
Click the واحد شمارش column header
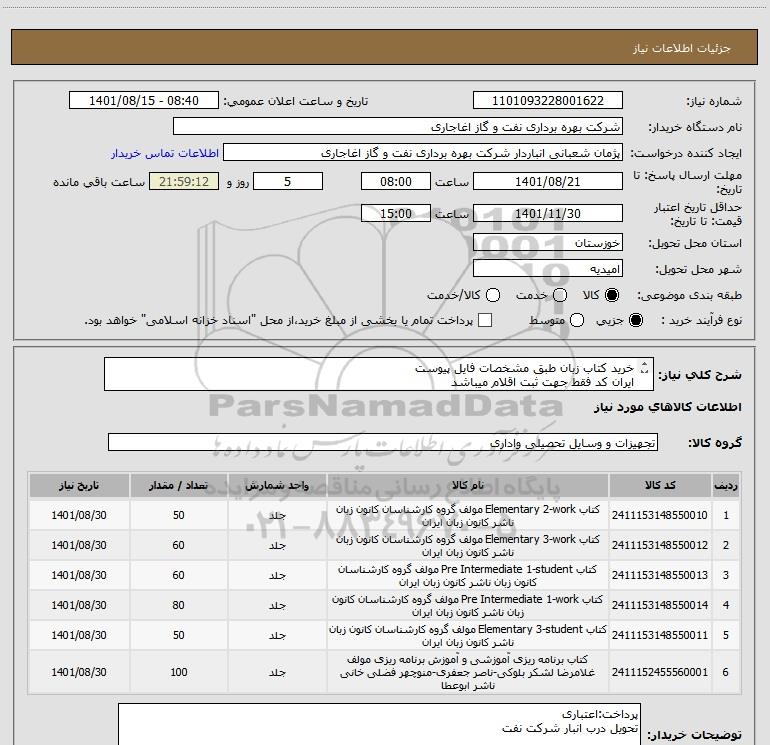[x=277, y=485]
